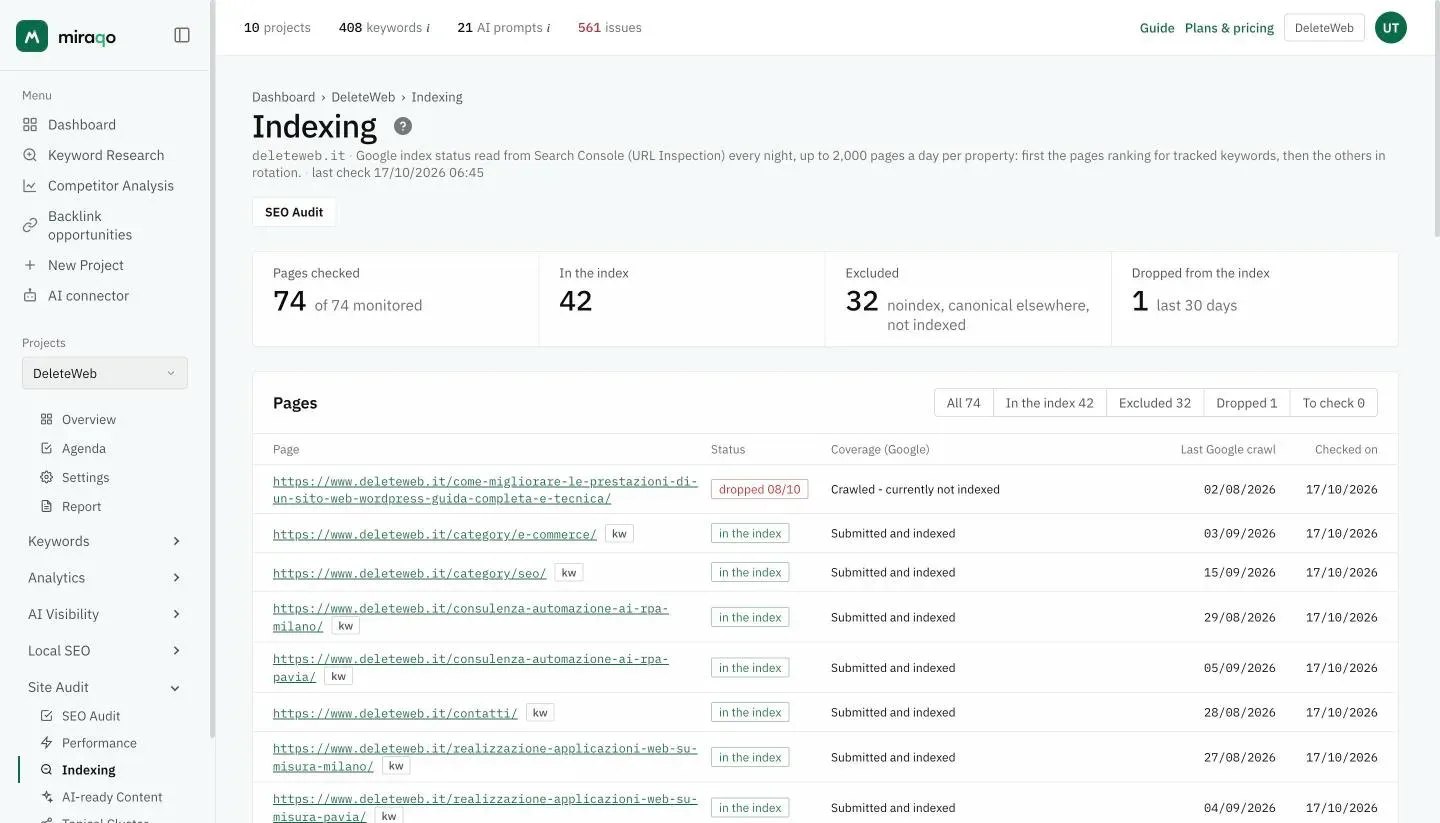
Task: Click the main page scrollbar
Action: tap(1437, 120)
